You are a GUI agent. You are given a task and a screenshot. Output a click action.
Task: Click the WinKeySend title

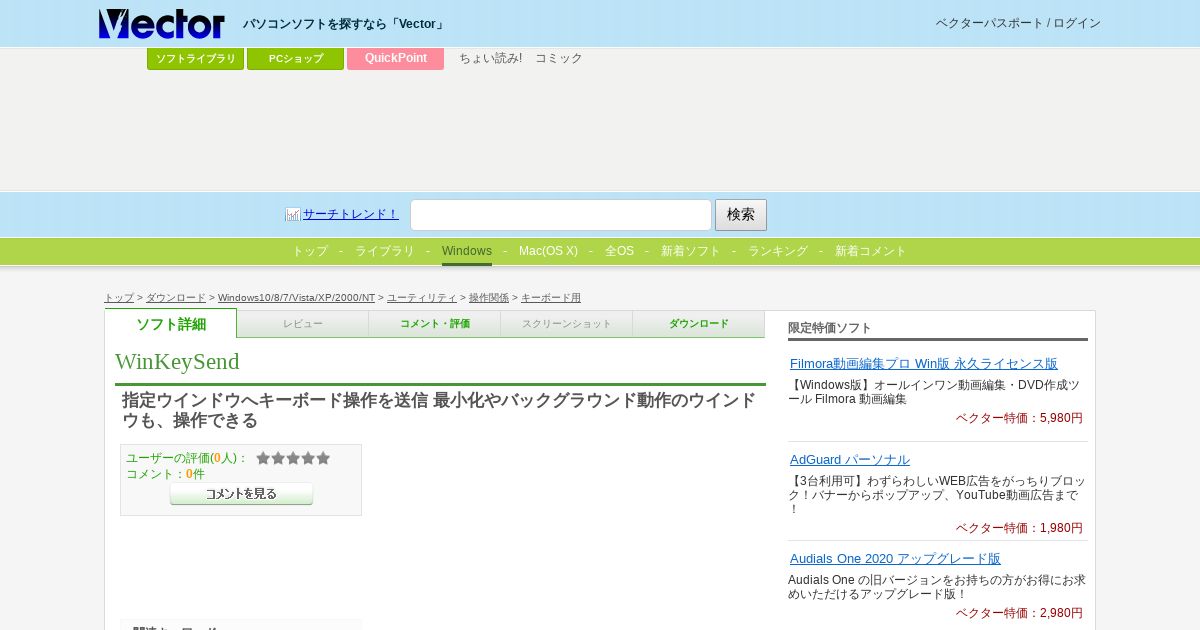click(x=177, y=361)
